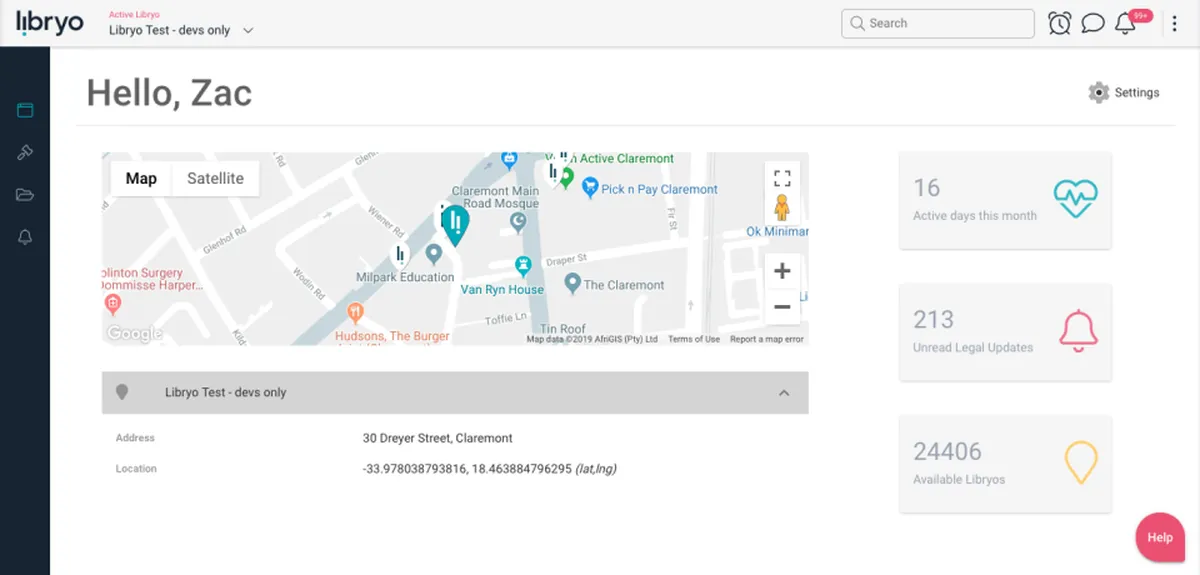
Task: Open the Help button
Action: coord(1160,537)
